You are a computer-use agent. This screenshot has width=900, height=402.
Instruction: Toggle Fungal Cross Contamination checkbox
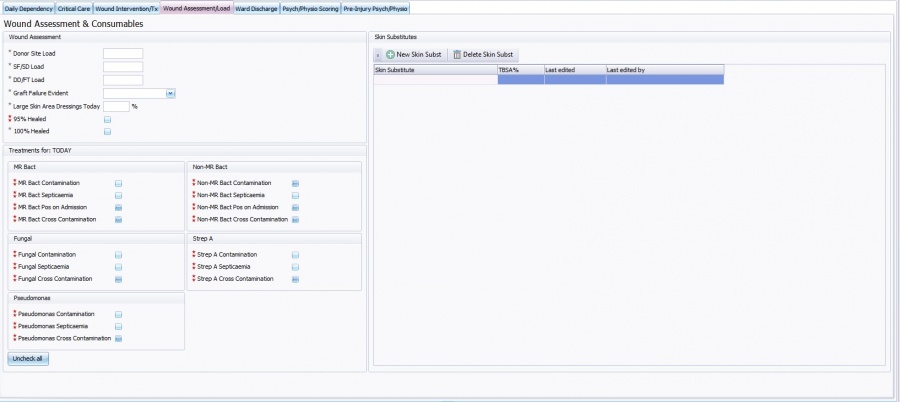(118, 279)
